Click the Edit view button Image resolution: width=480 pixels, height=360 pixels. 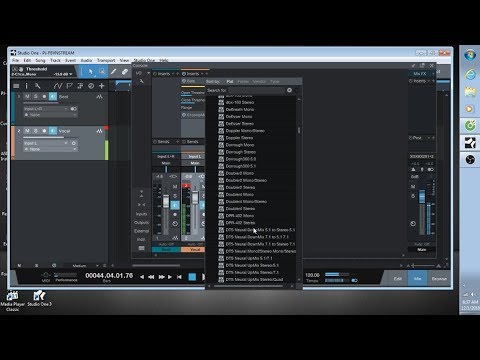pyautogui.click(x=398, y=279)
